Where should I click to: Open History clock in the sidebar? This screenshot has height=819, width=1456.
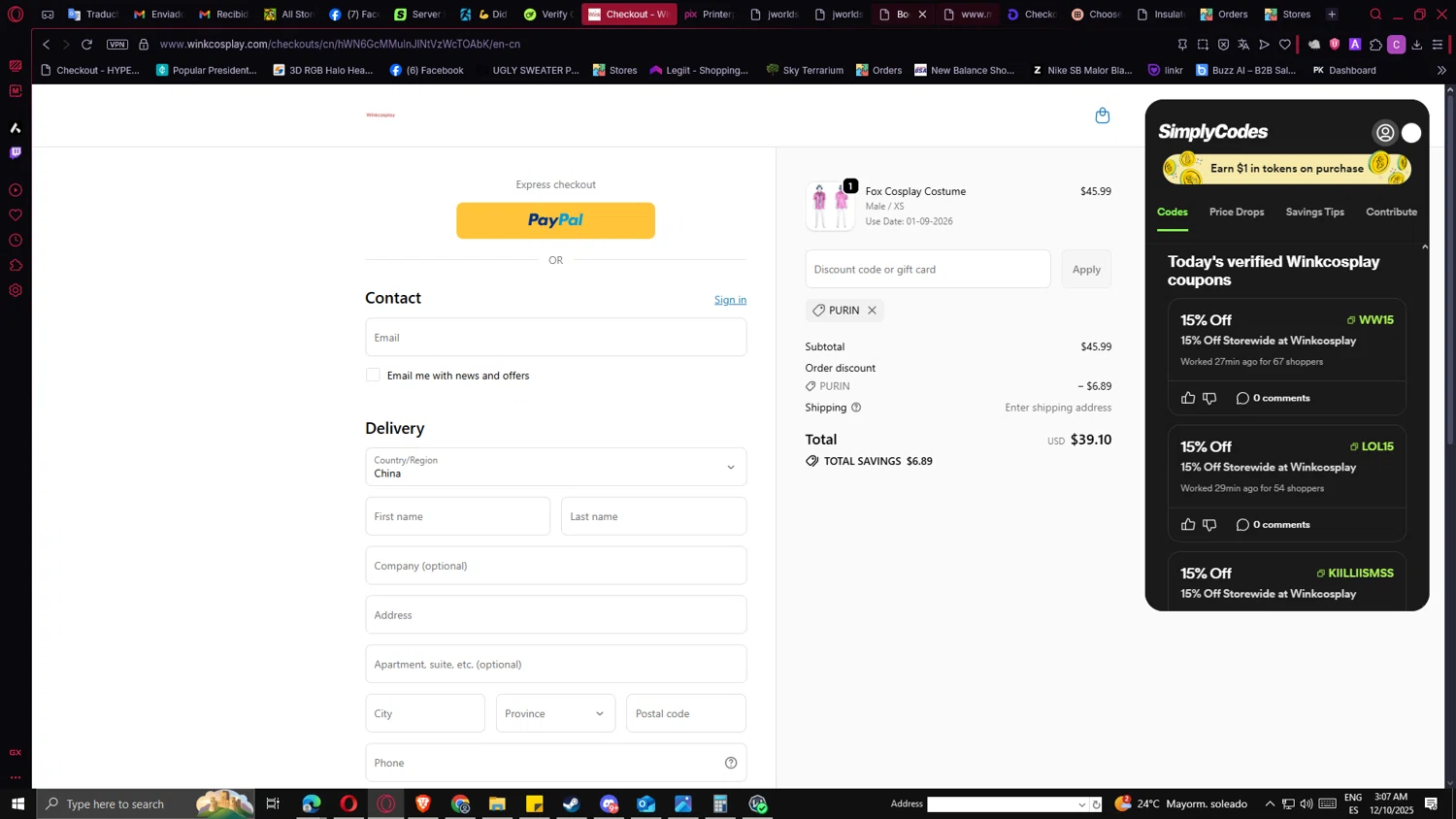click(x=16, y=241)
